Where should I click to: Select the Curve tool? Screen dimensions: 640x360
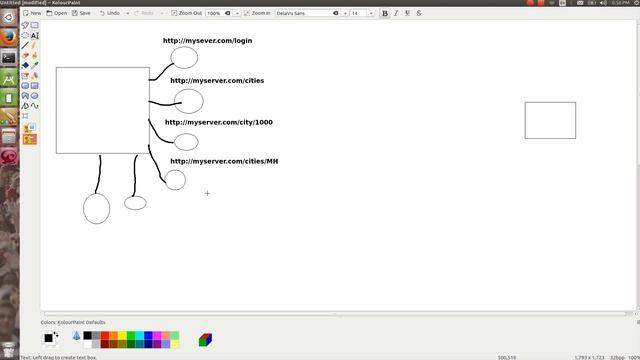35,106
